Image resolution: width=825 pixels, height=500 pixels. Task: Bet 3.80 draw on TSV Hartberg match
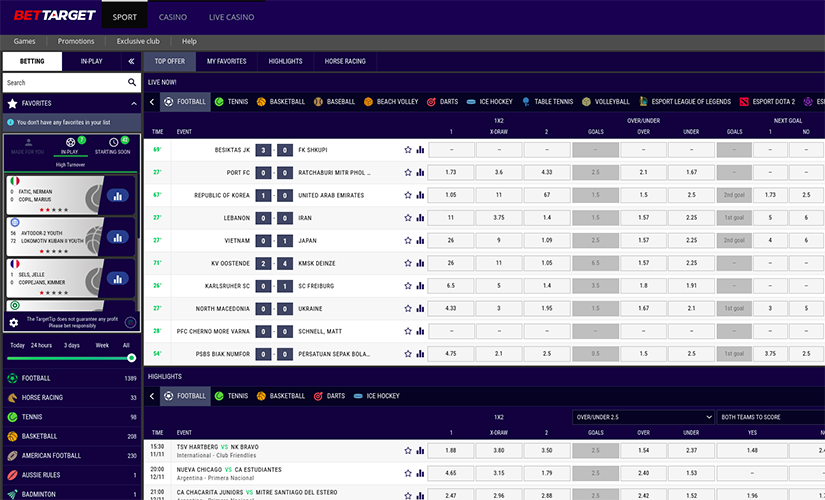click(x=499, y=451)
